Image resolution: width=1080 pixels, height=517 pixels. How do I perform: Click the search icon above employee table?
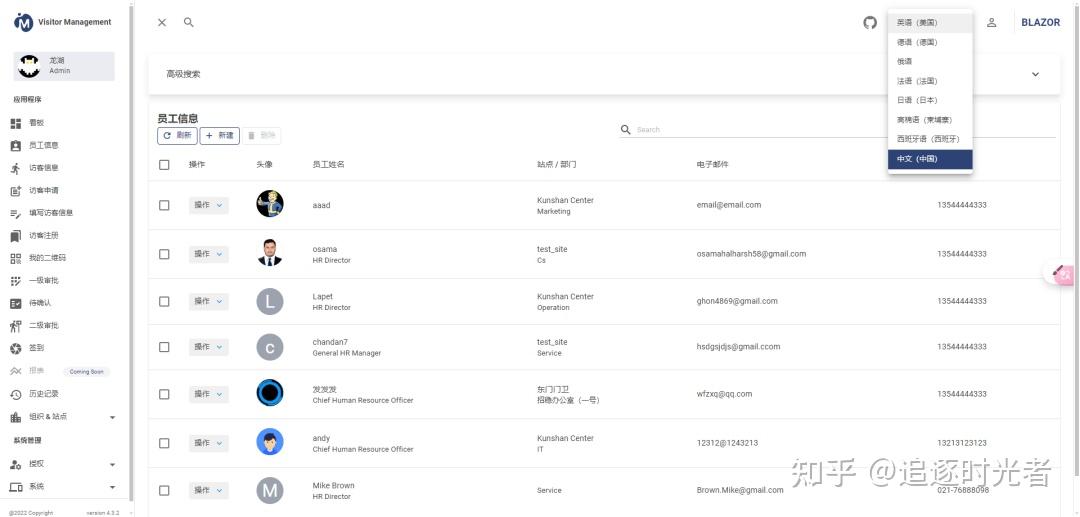pos(625,129)
